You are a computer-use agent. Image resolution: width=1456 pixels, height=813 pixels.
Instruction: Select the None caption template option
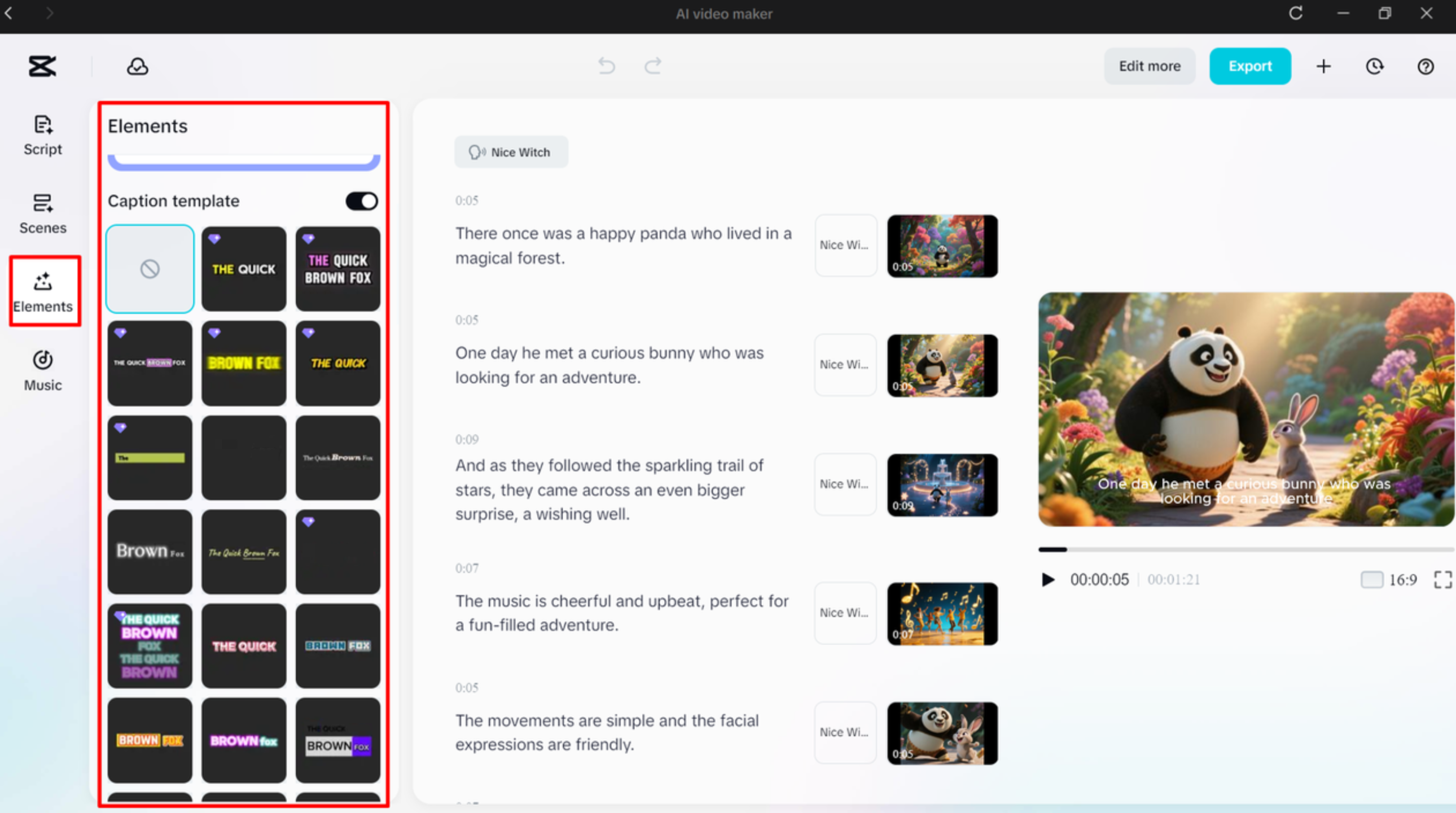point(149,269)
